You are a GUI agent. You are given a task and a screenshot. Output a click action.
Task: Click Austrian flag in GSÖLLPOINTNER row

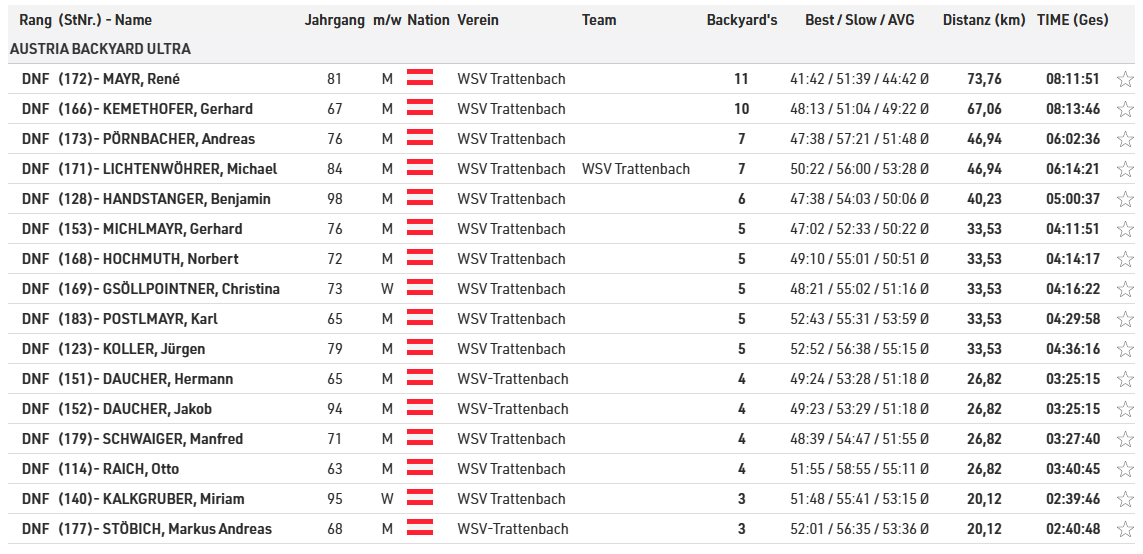click(420, 287)
